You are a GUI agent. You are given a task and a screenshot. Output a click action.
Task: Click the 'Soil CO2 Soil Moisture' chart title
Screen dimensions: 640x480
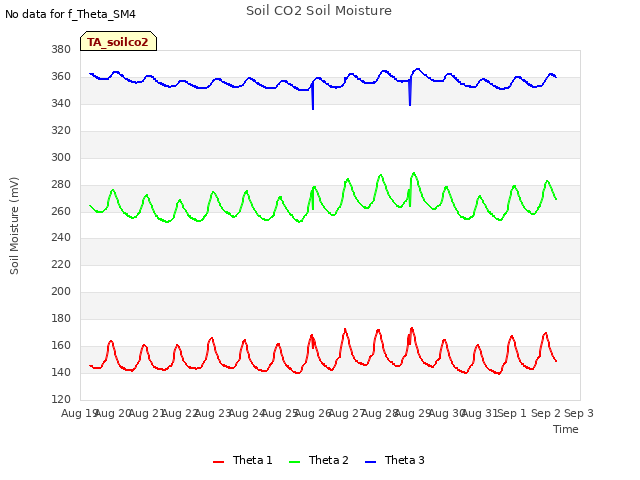click(319, 11)
